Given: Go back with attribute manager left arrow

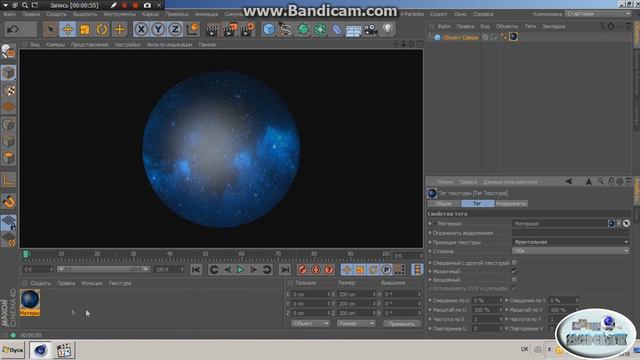Looking at the screenshot, I should pyautogui.click(x=568, y=182).
